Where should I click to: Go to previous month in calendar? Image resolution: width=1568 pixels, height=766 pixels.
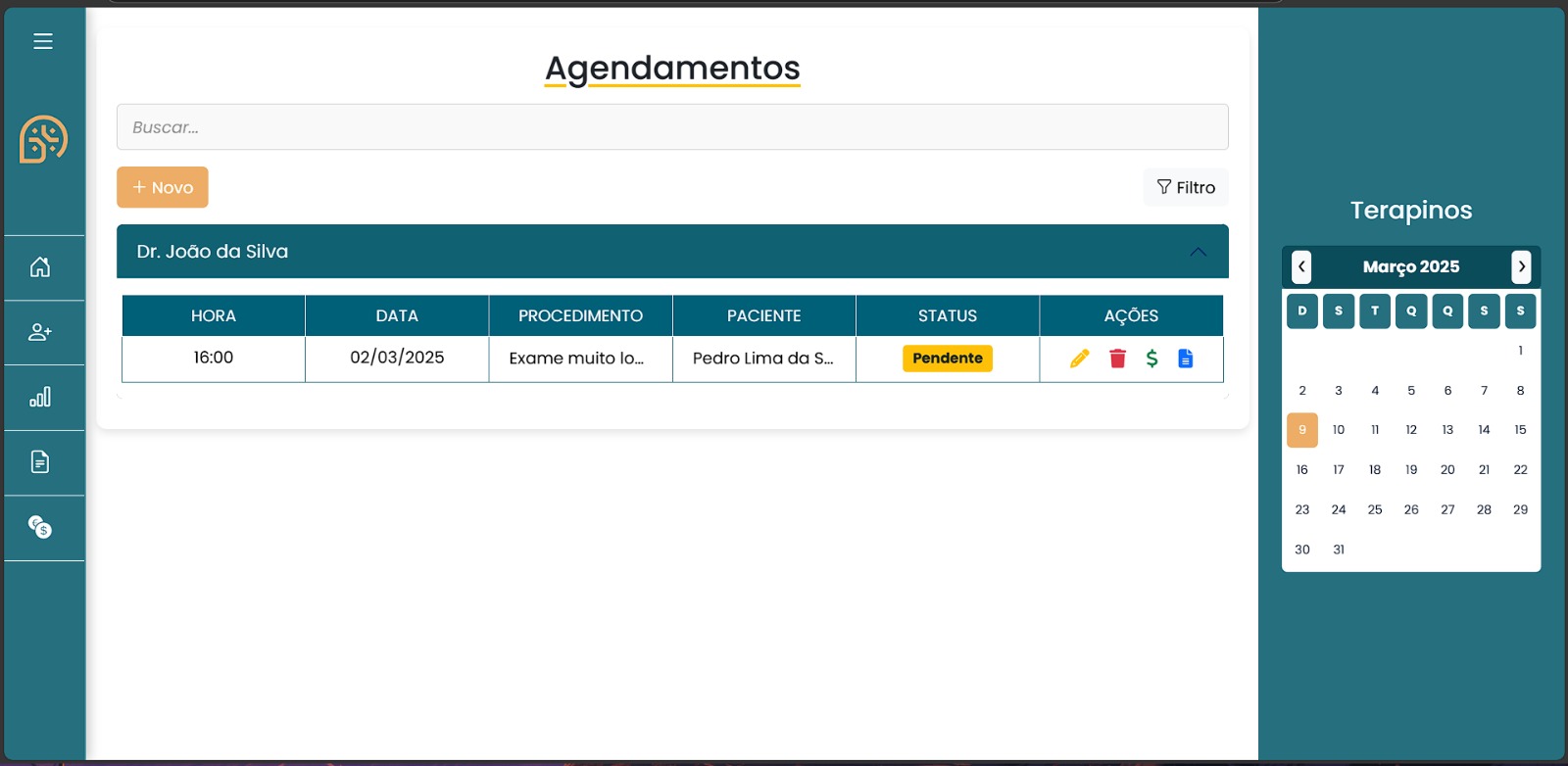(x=1301, y=266)
